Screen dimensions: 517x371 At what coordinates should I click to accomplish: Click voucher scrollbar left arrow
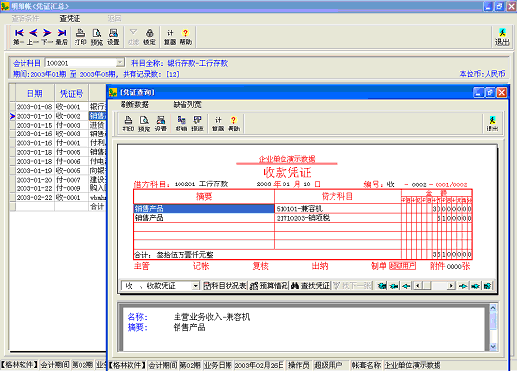(418, 286)
